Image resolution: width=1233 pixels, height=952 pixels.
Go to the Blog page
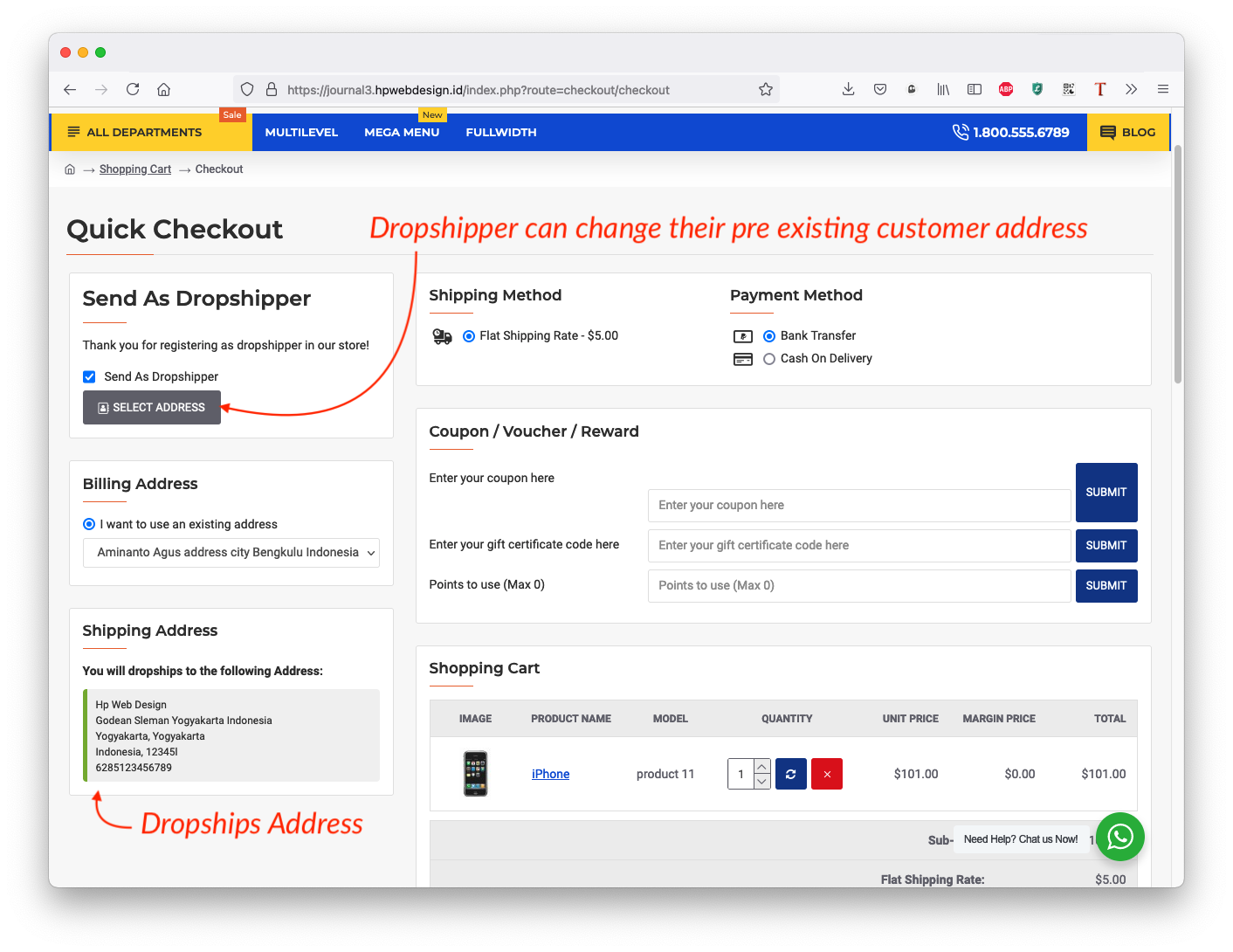click(x=1128, y=132)
